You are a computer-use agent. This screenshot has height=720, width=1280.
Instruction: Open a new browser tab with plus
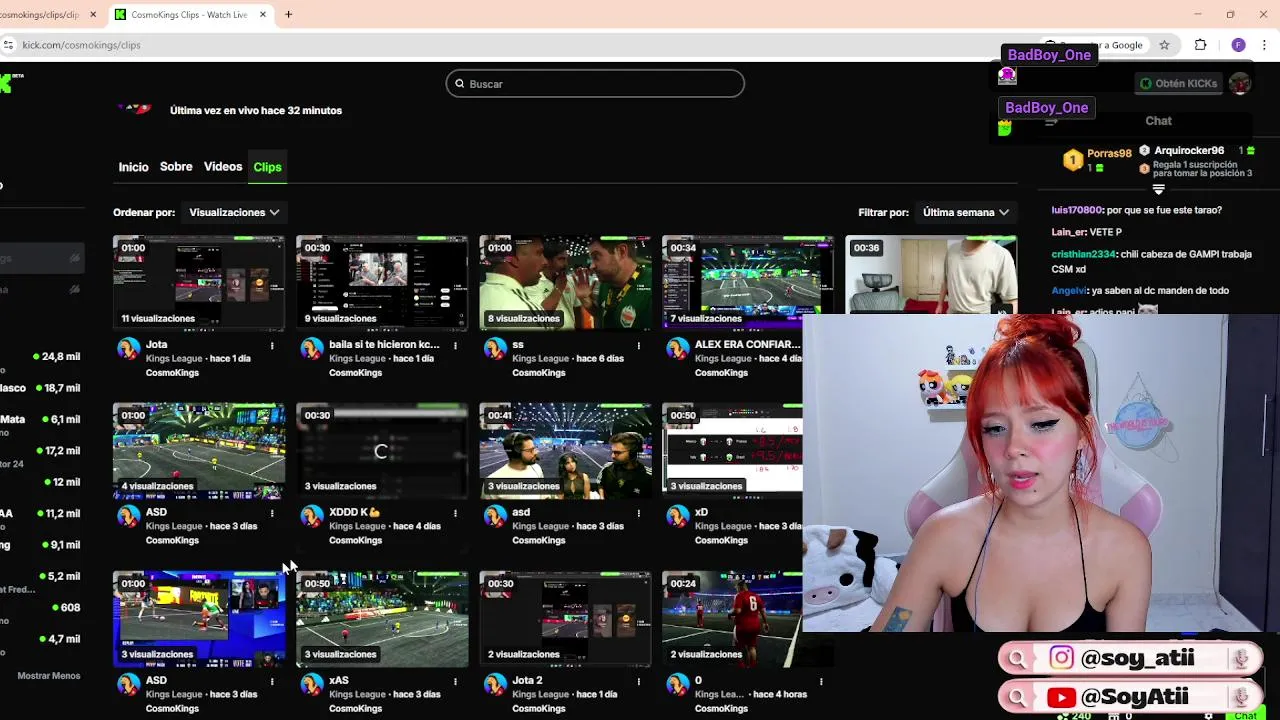point(288,14)
